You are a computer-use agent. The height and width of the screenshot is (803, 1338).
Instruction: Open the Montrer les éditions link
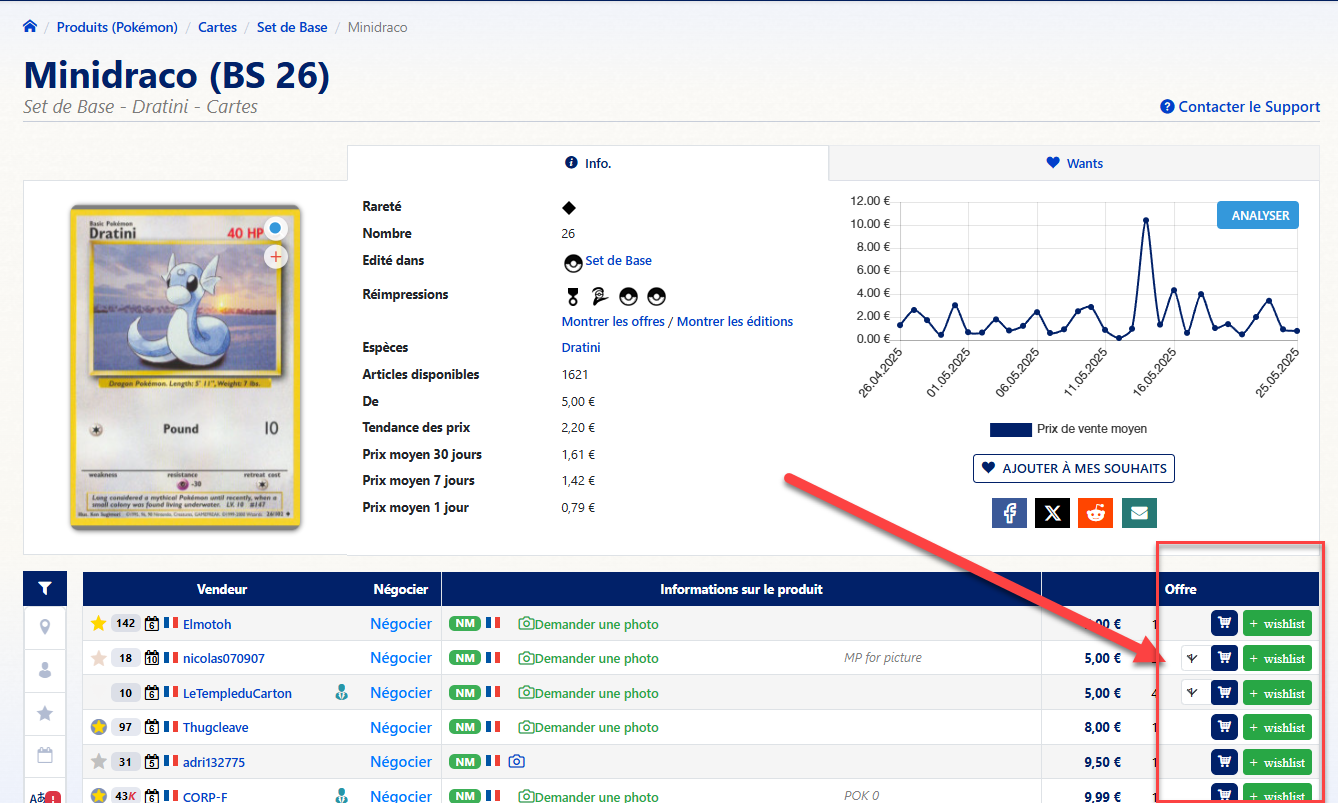[734, 321]
